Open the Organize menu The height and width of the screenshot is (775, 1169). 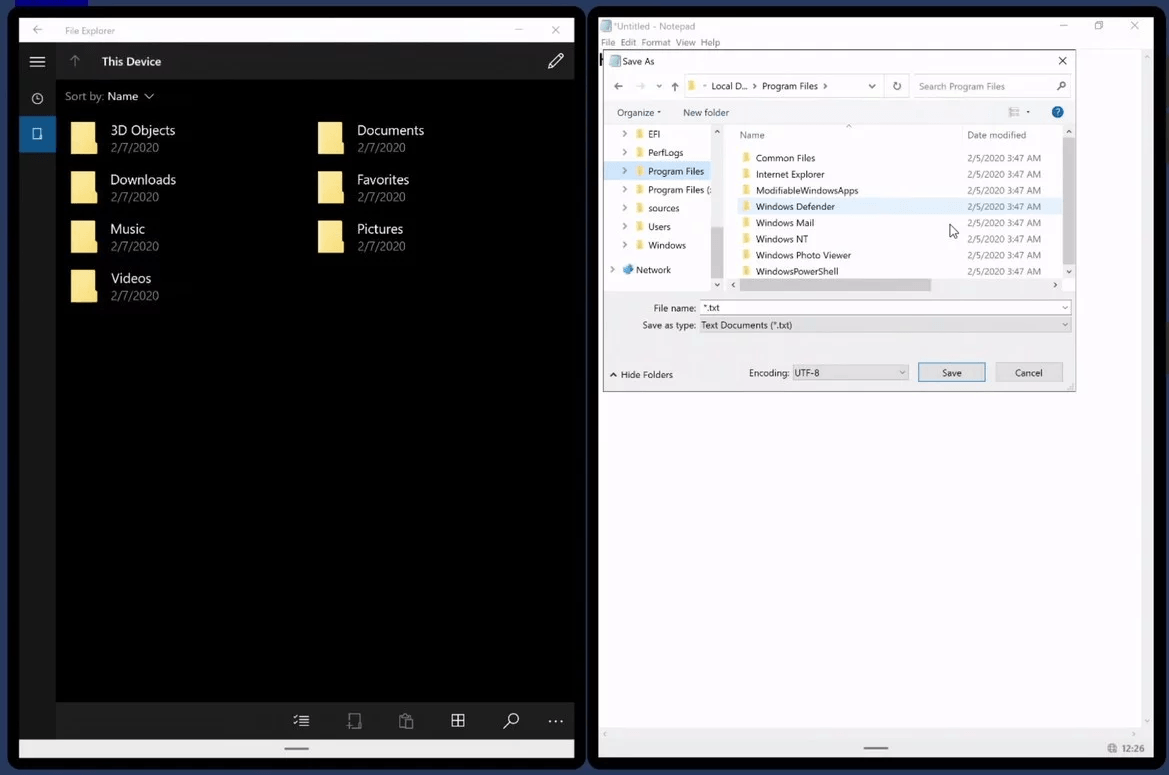(x=638, y=113)
